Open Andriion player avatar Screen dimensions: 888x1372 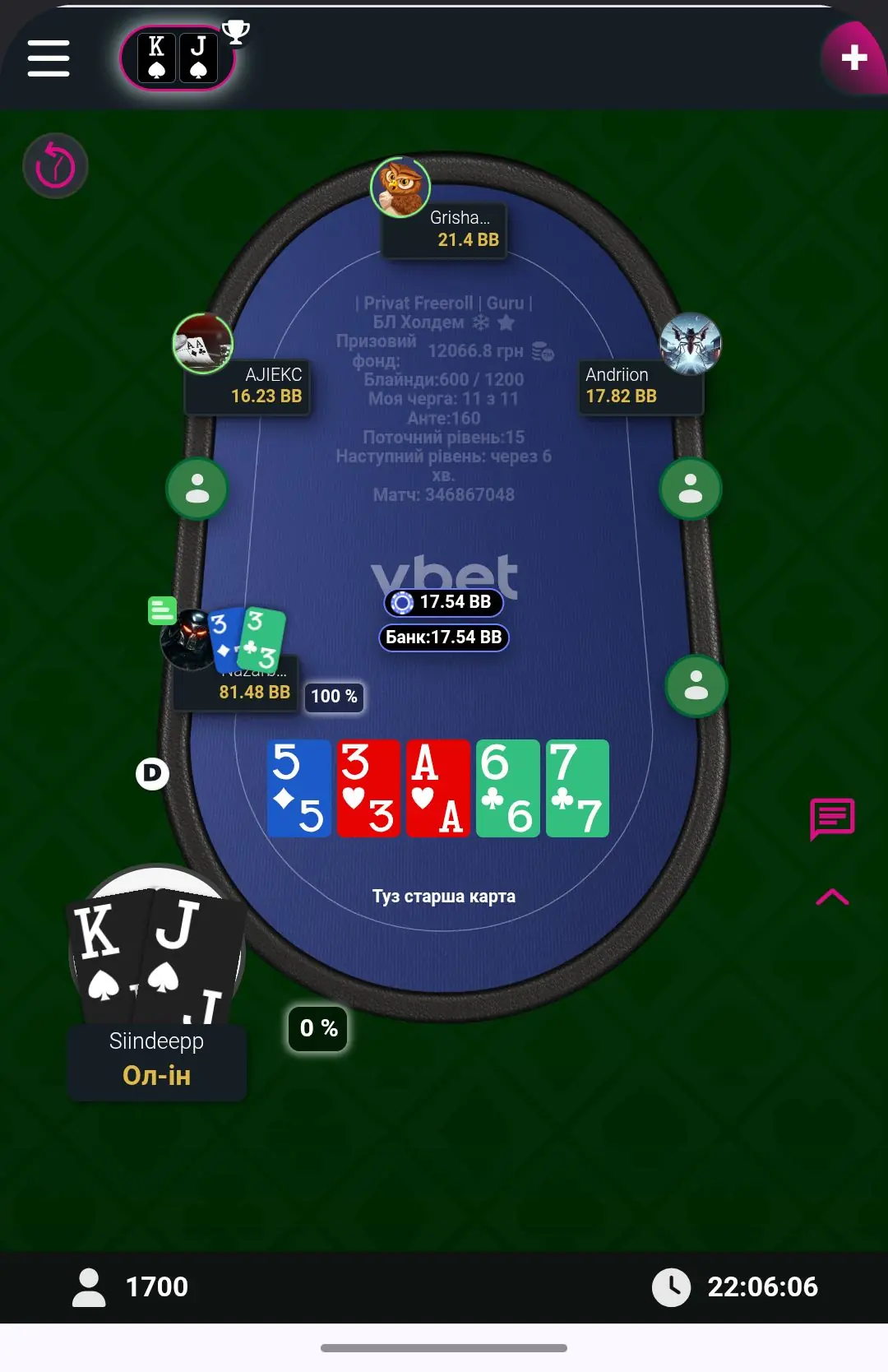tap(691, 344)
